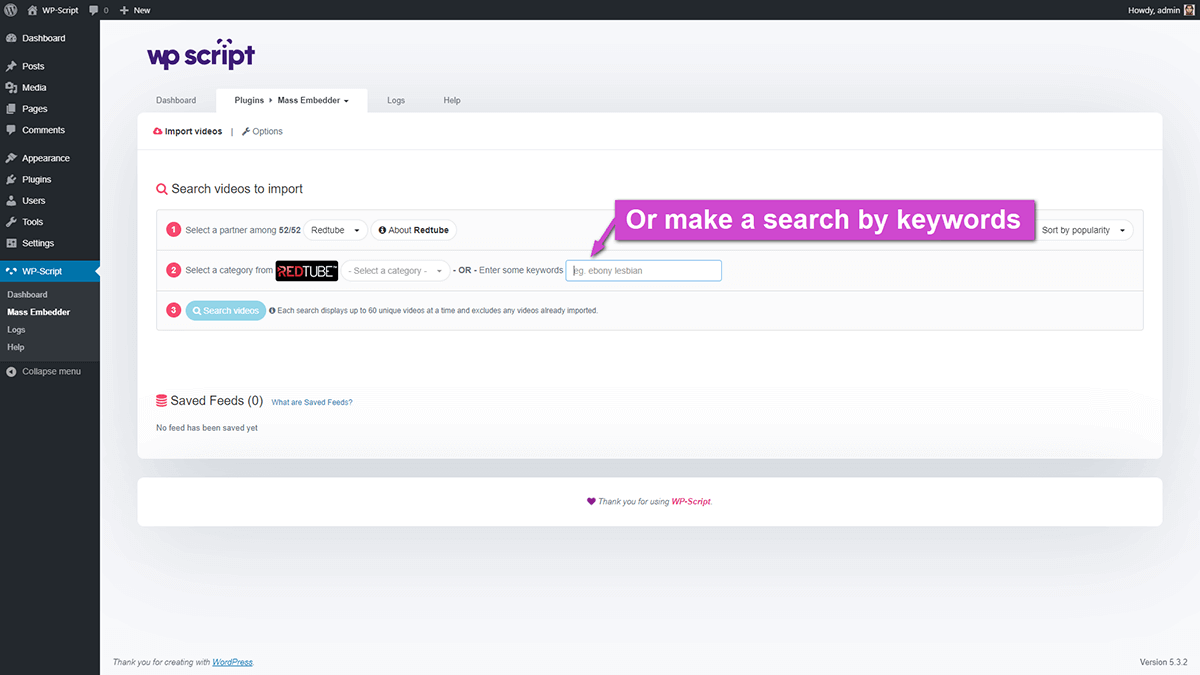Image resolution: width=1200 pixels, height=675 pixels.
Task: Click the Search videos button
Action: point(226,311)
